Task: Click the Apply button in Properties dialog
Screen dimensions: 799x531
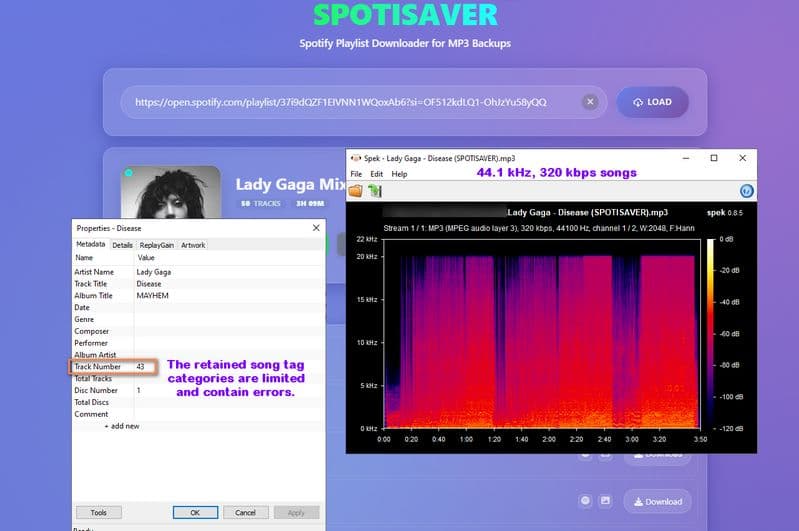Action: pyautogui.click(x=297, y=512)
